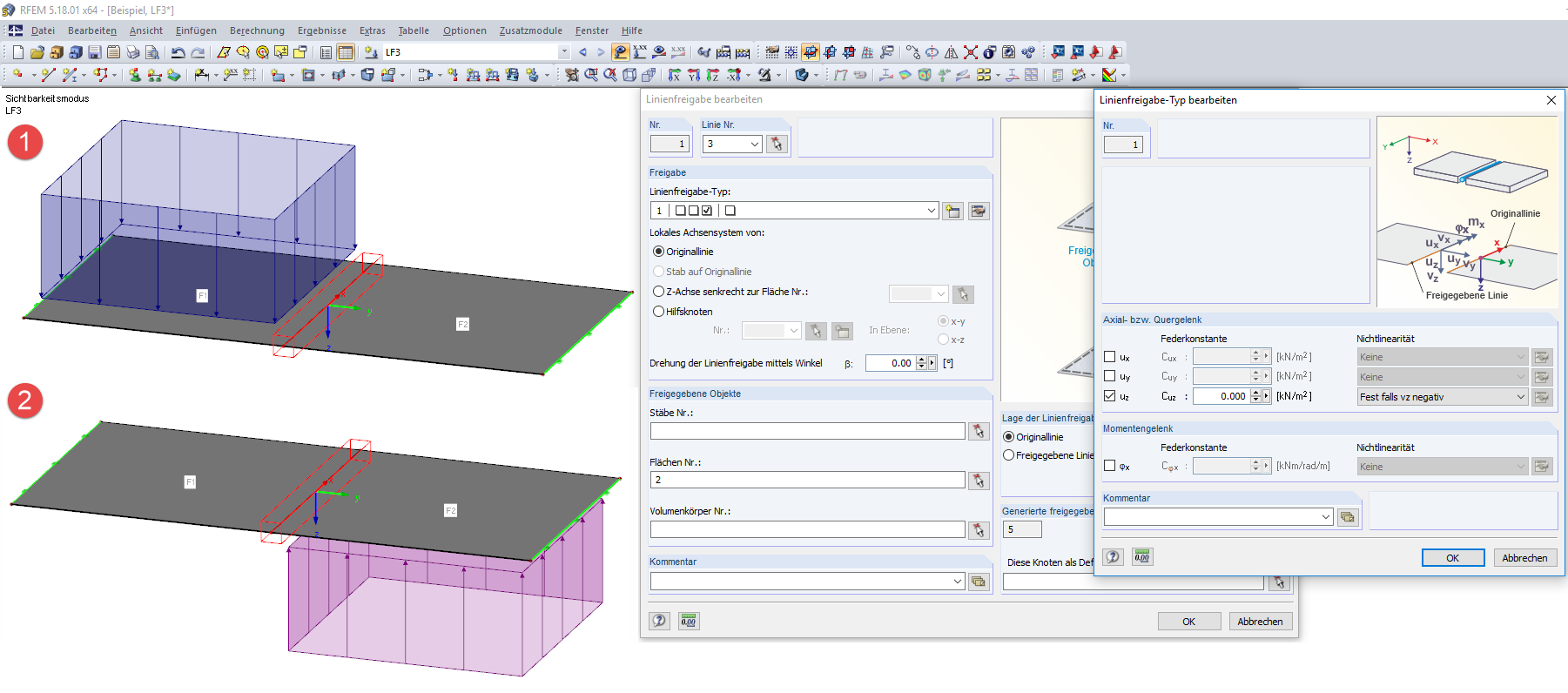Open the Zusatzmodule menu
The image size is (1568, 693).
click(x=531, y=30)
